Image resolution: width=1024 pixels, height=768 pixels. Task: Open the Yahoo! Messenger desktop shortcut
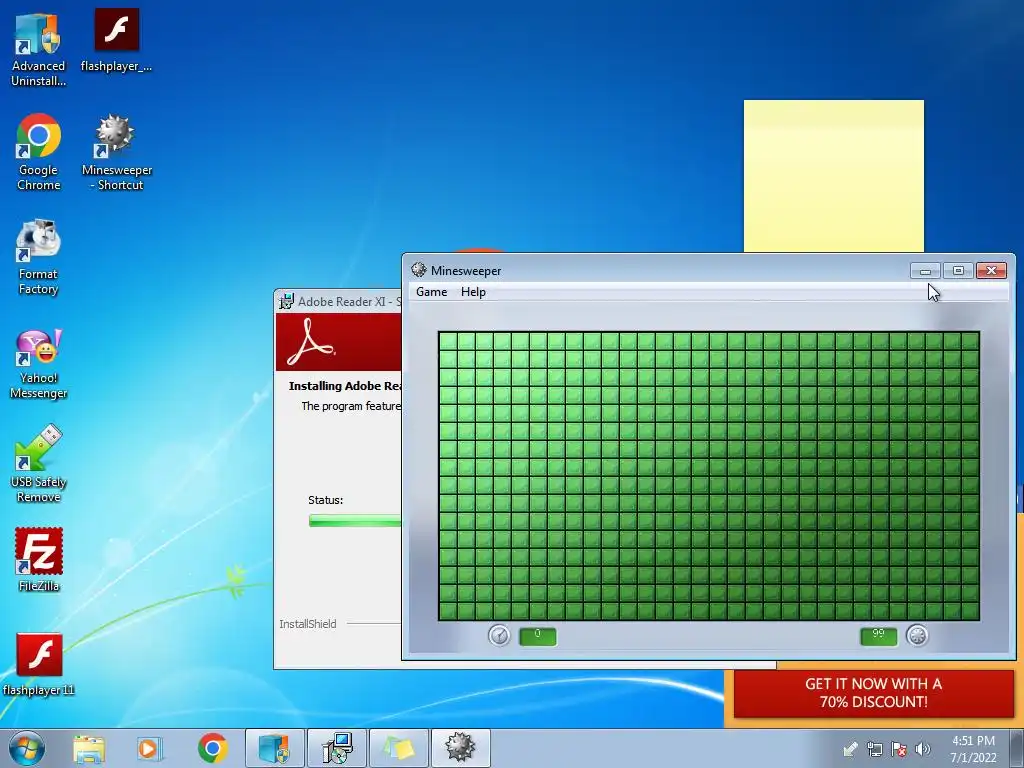pos(38,363)
